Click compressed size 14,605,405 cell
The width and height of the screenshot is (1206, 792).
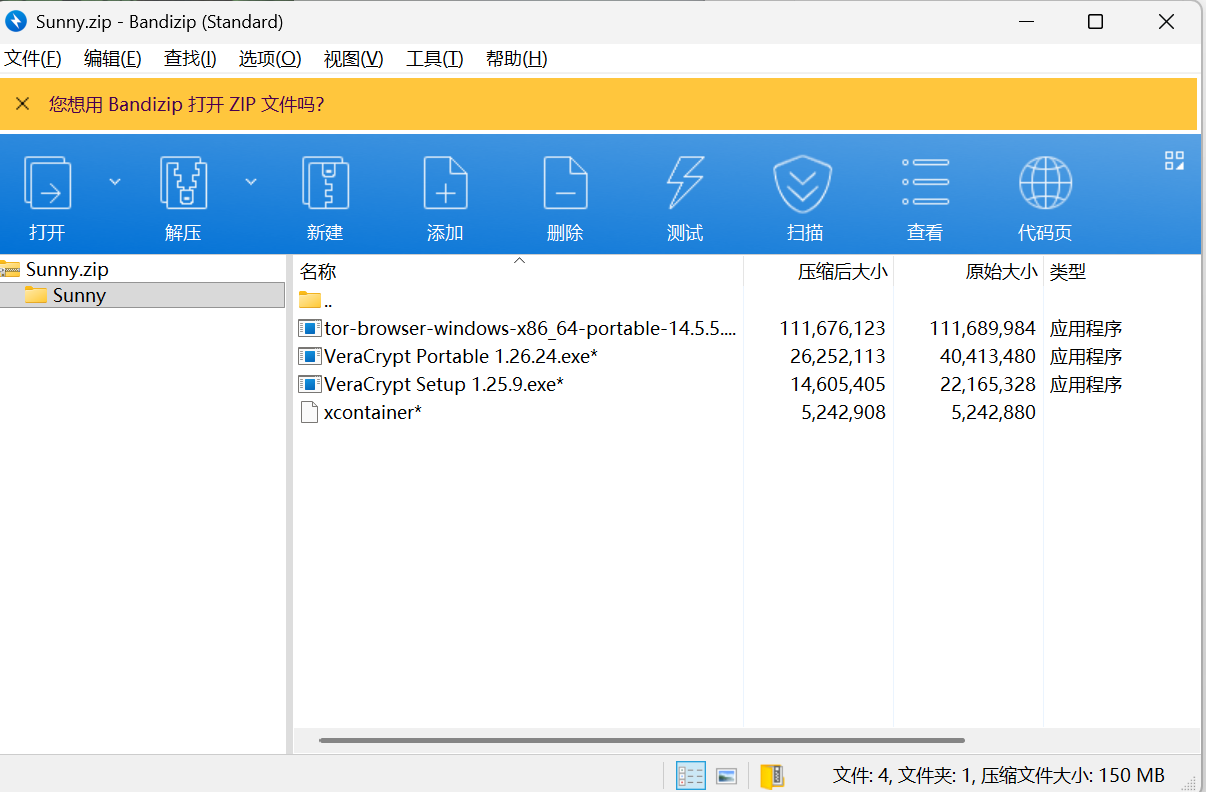click(x=838, y=384)
